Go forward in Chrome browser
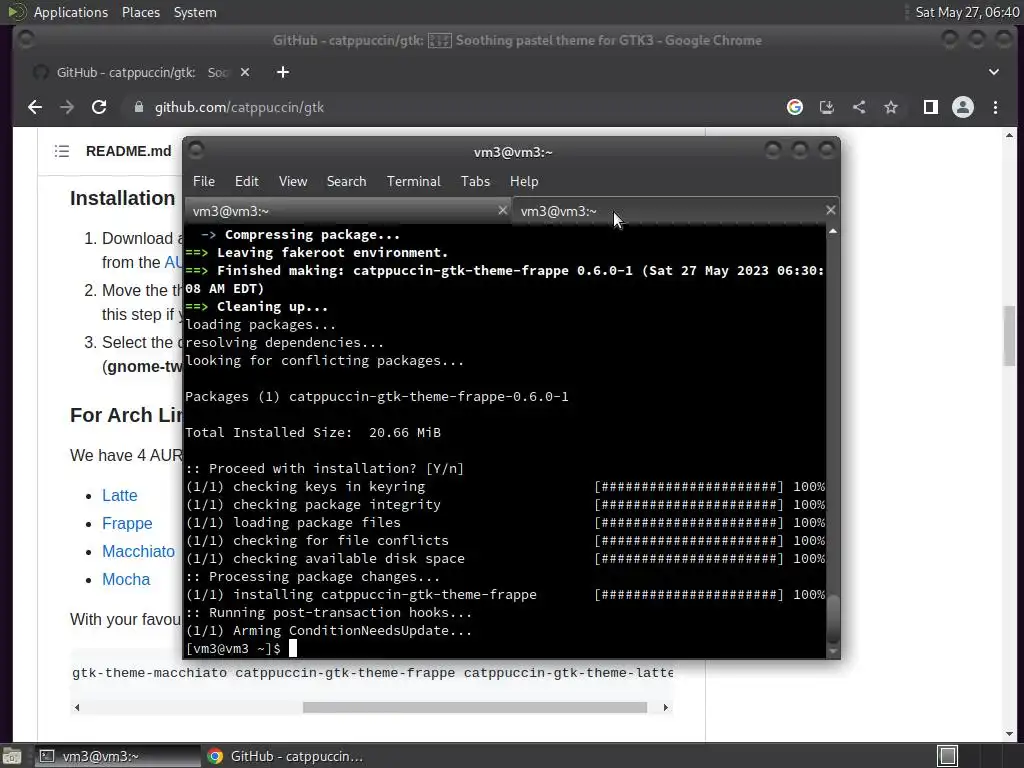Viewport: 1024px width, 768px height. (x=67, y=107)
